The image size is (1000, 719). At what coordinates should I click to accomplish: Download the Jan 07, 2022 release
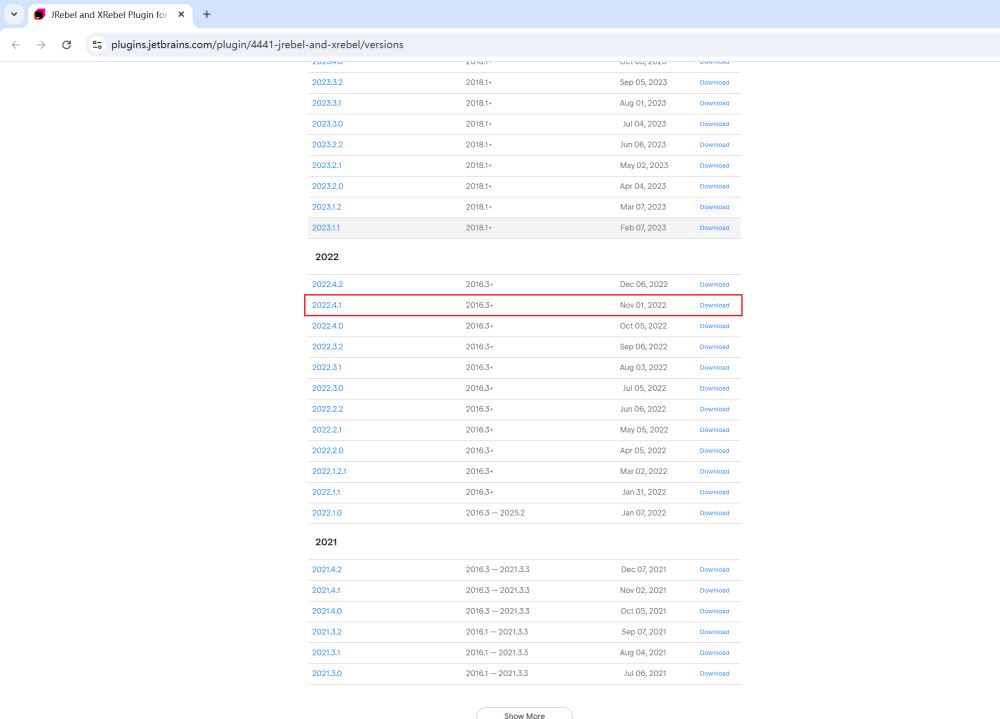click(x=714, y=513)
